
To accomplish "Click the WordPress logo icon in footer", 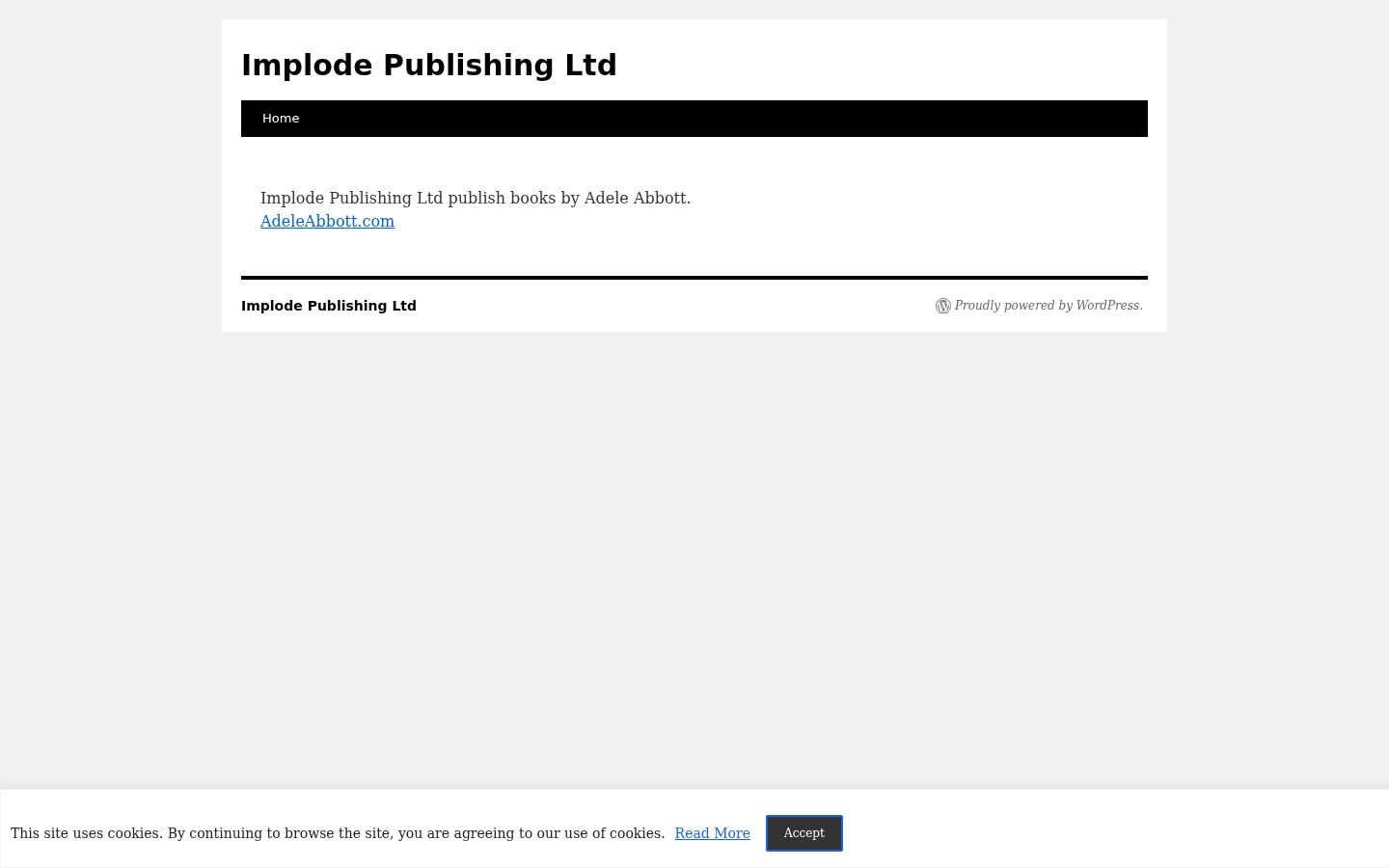I will click(942, 306).
